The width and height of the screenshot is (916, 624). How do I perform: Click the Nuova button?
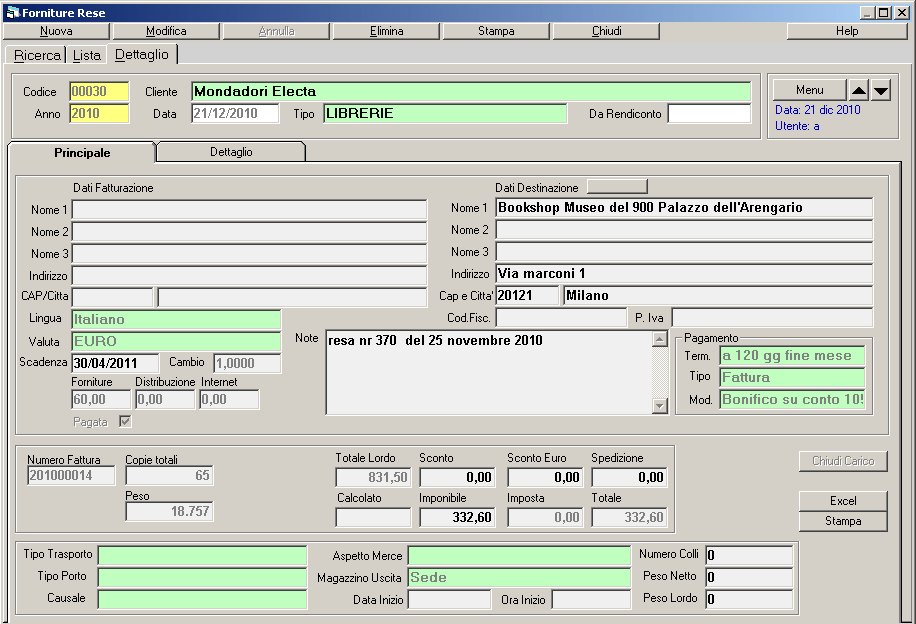click(x=56, y=31)
